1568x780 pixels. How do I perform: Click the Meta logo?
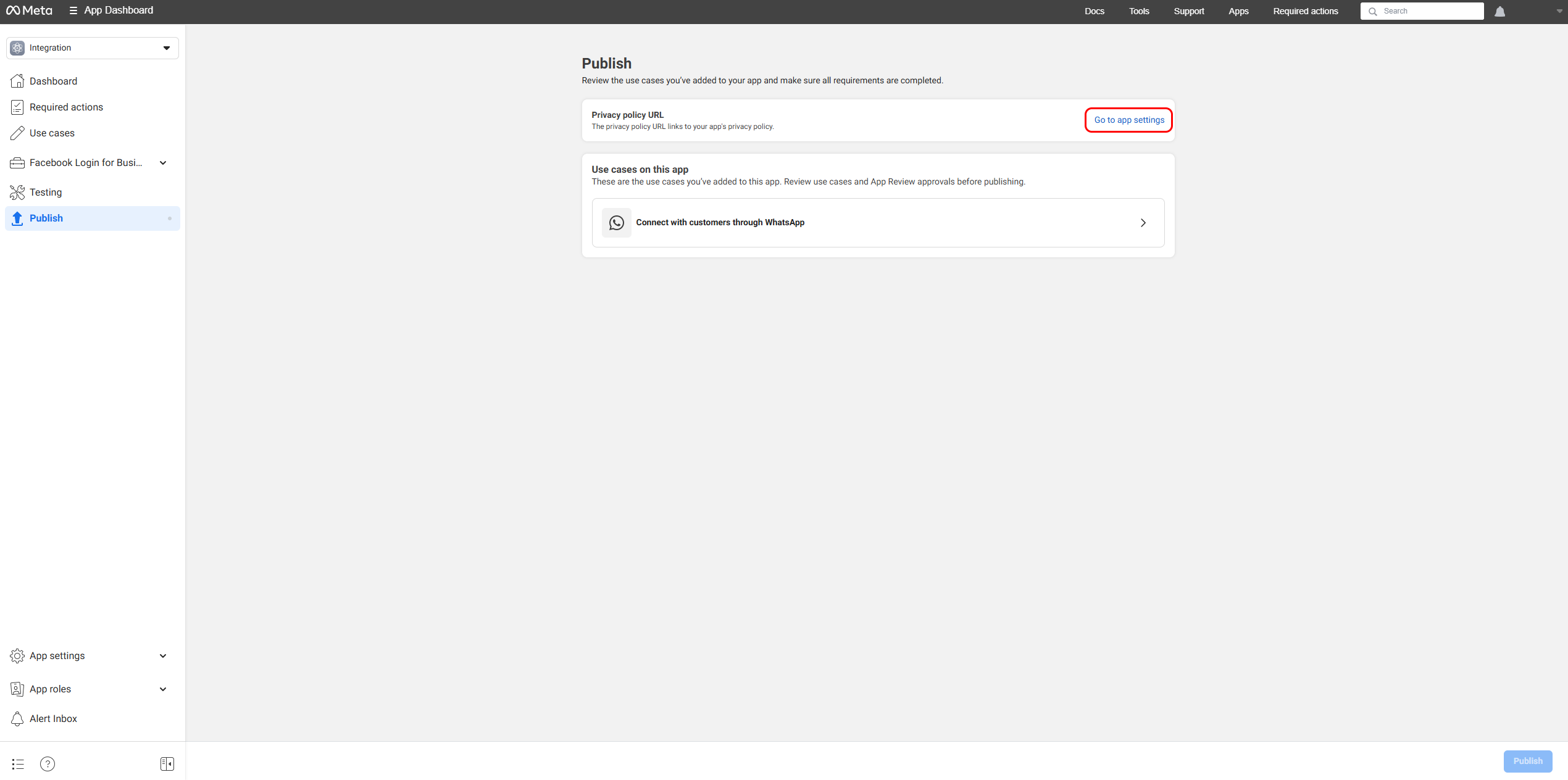pos(29,10)
